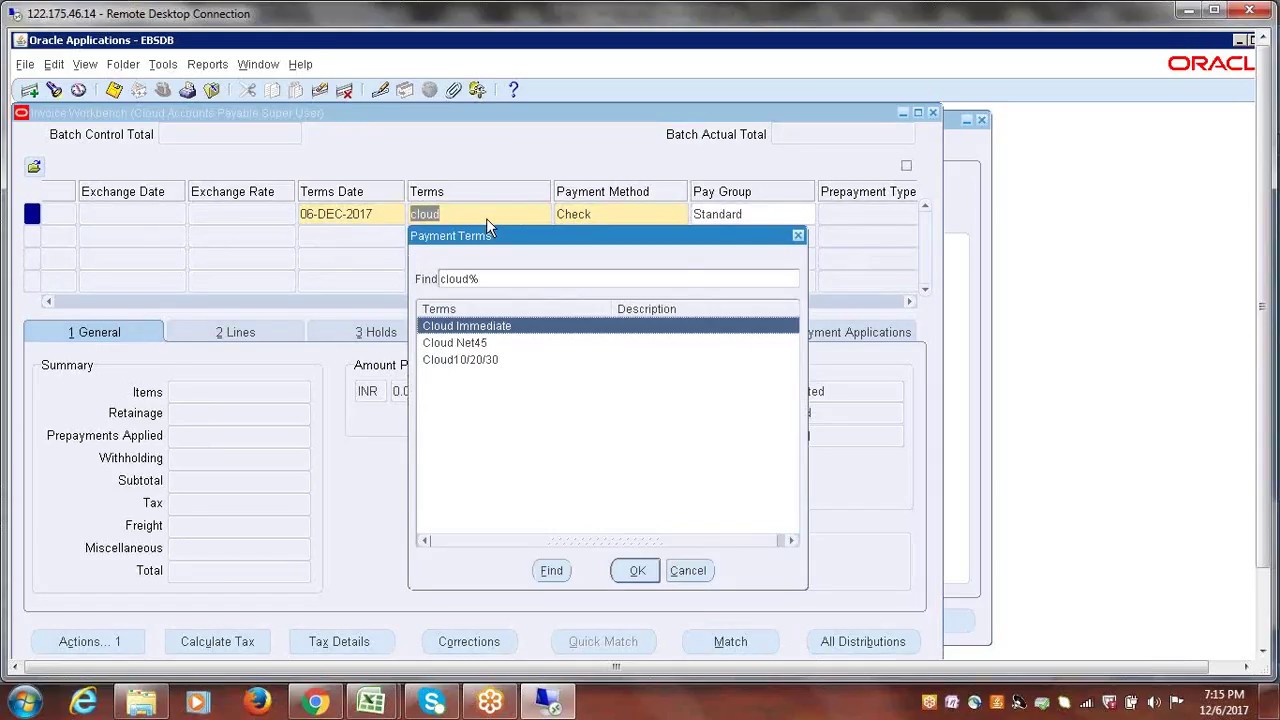Viewport: 1280px width, 720px height.
Task: Click the invoice grid scroll-right arrow
Action: coord(909,301)
